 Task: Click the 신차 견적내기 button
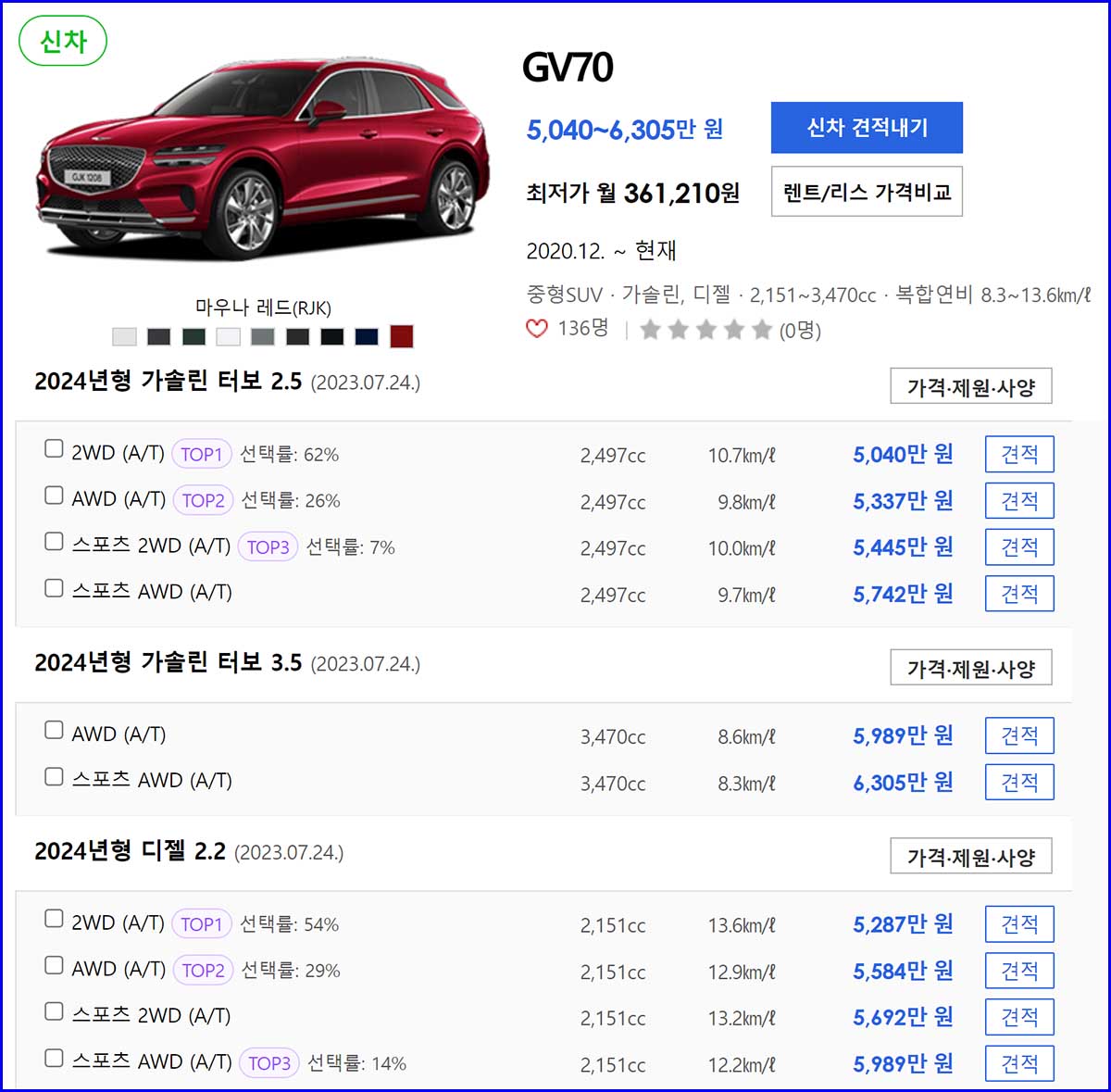[x=867, y=128]
